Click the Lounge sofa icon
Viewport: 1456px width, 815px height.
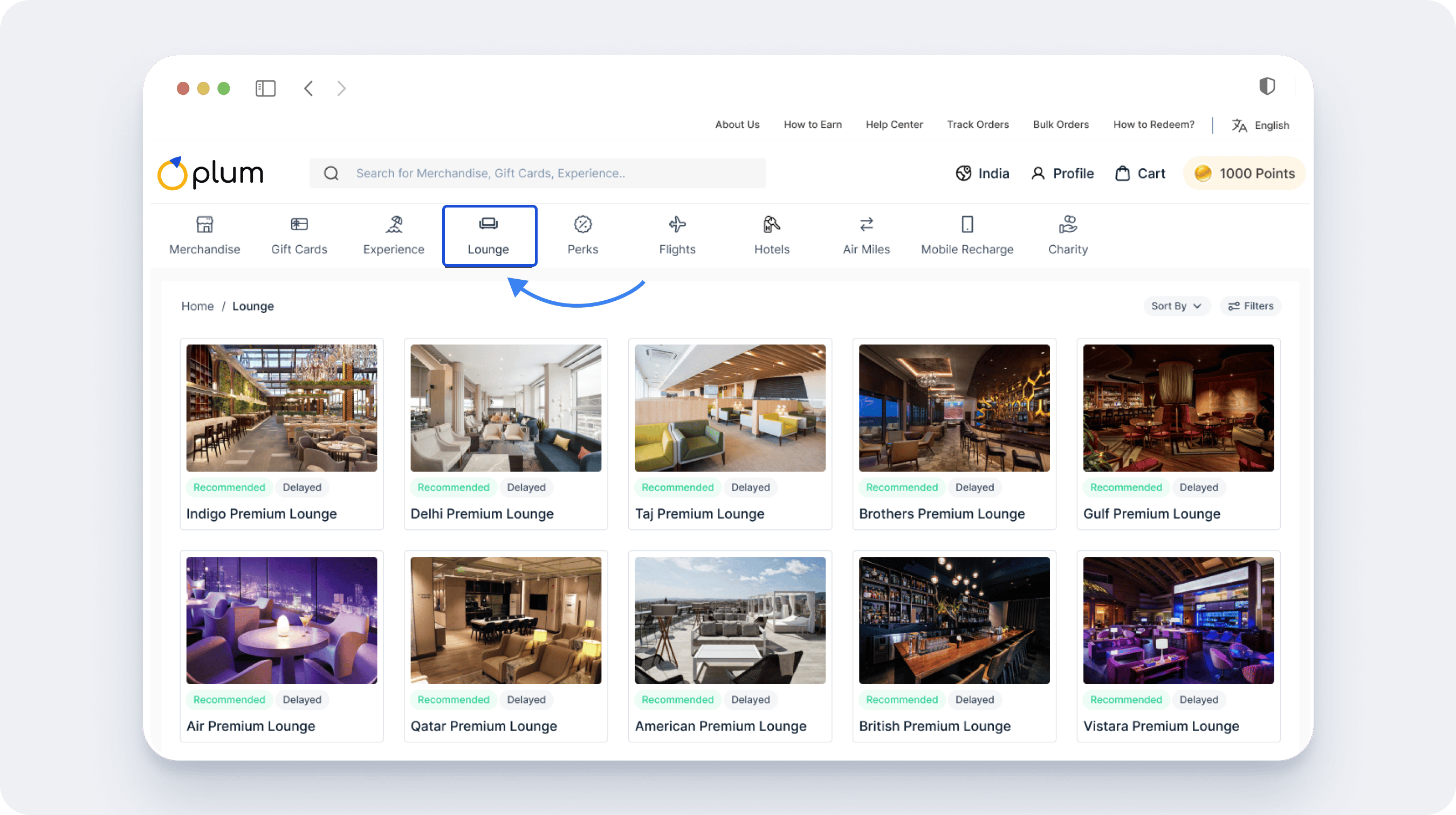point(489,224)
